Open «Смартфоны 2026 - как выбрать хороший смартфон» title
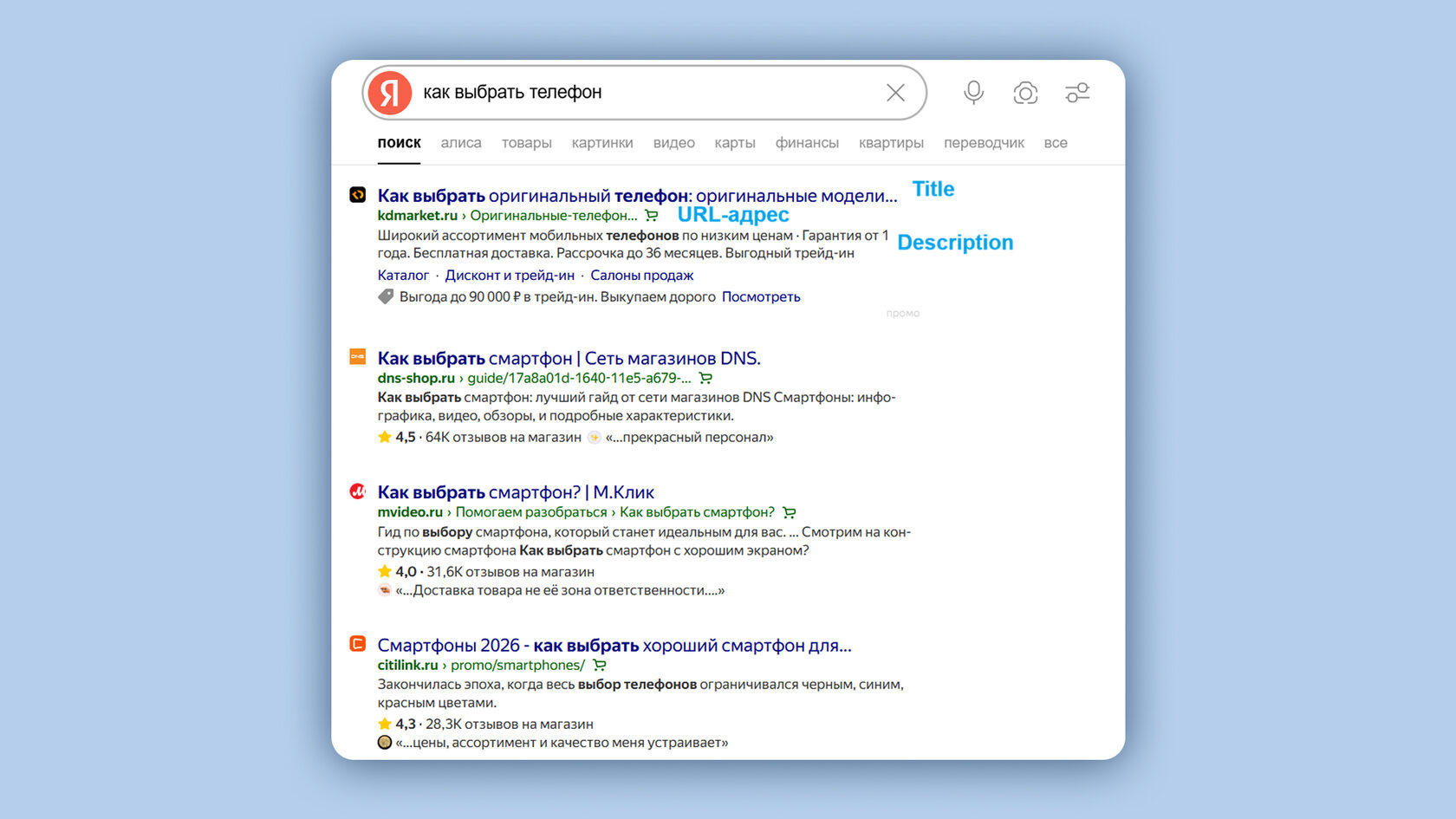The width and height of the screenshot is (1456, 819). [x=614, y=646]
